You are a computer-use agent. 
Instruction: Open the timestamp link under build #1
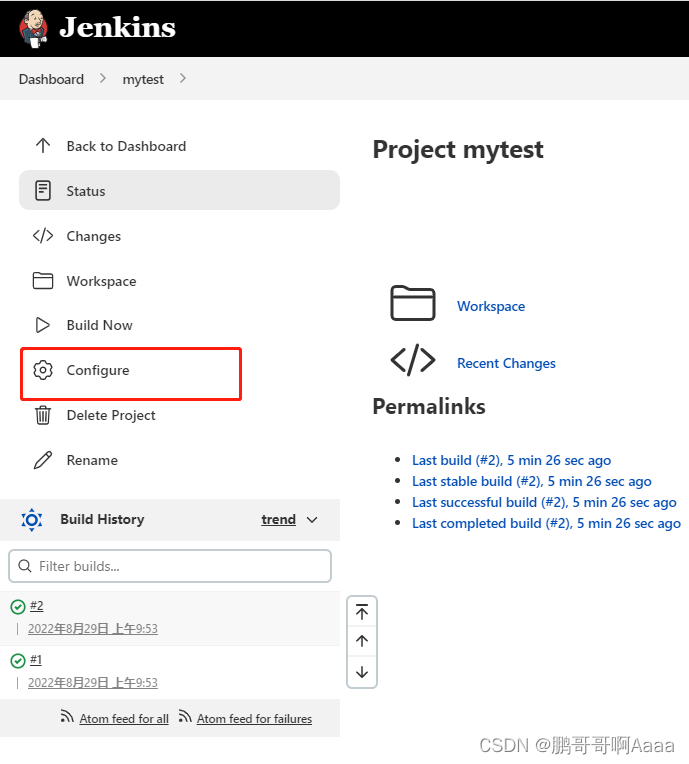click(x=93, y=683)
